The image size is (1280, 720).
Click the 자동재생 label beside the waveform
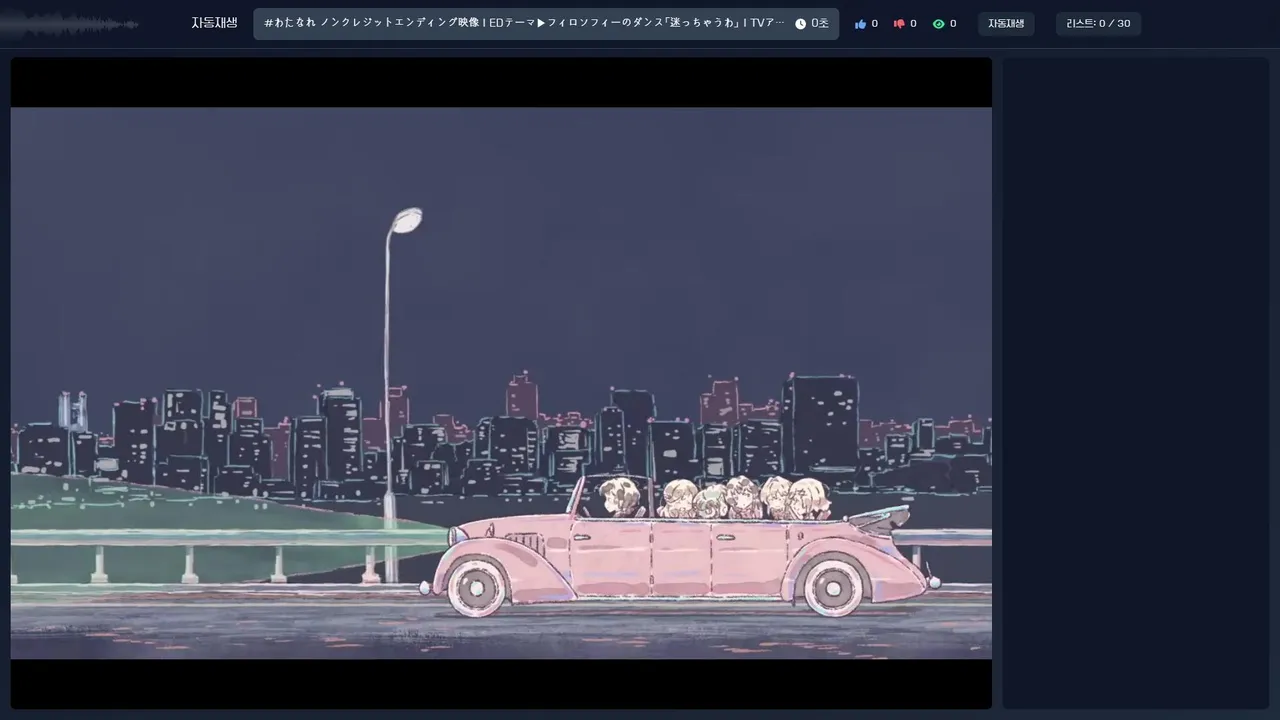coord(214,23)
